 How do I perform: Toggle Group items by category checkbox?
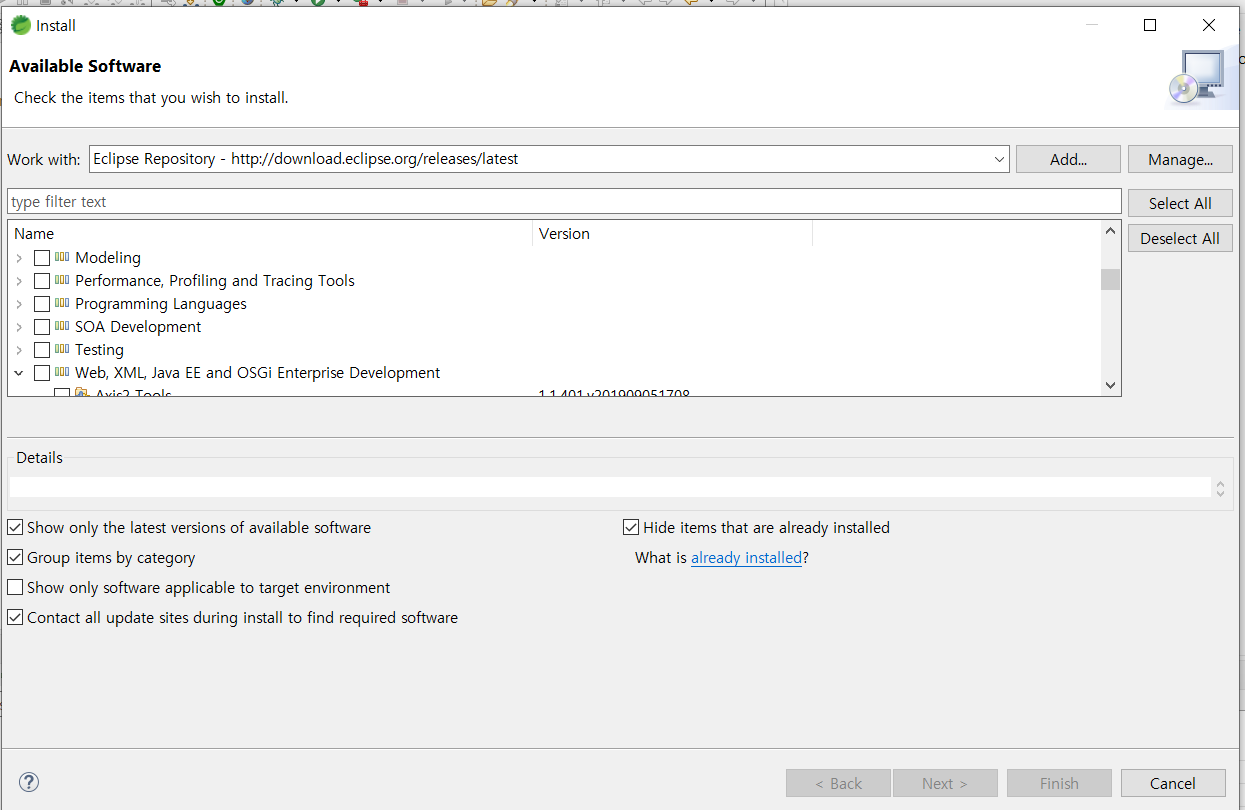click(x=15, y=557)
